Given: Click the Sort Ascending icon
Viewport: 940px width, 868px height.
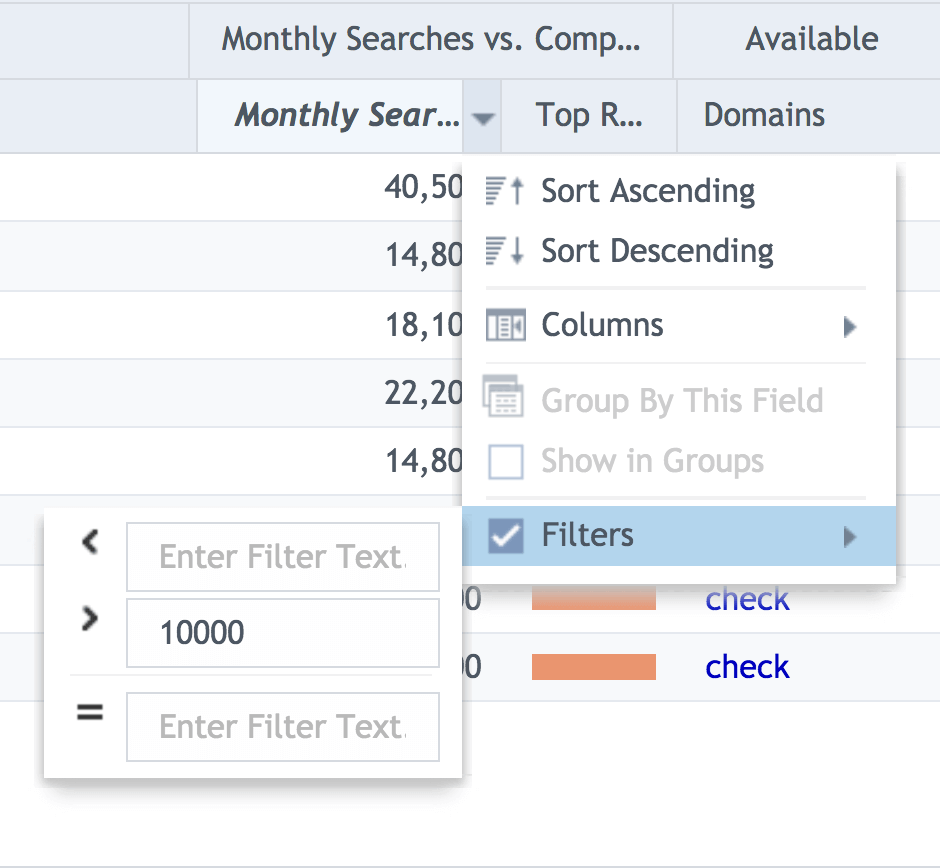Looking at the screenshot, I should click(505, 191).
